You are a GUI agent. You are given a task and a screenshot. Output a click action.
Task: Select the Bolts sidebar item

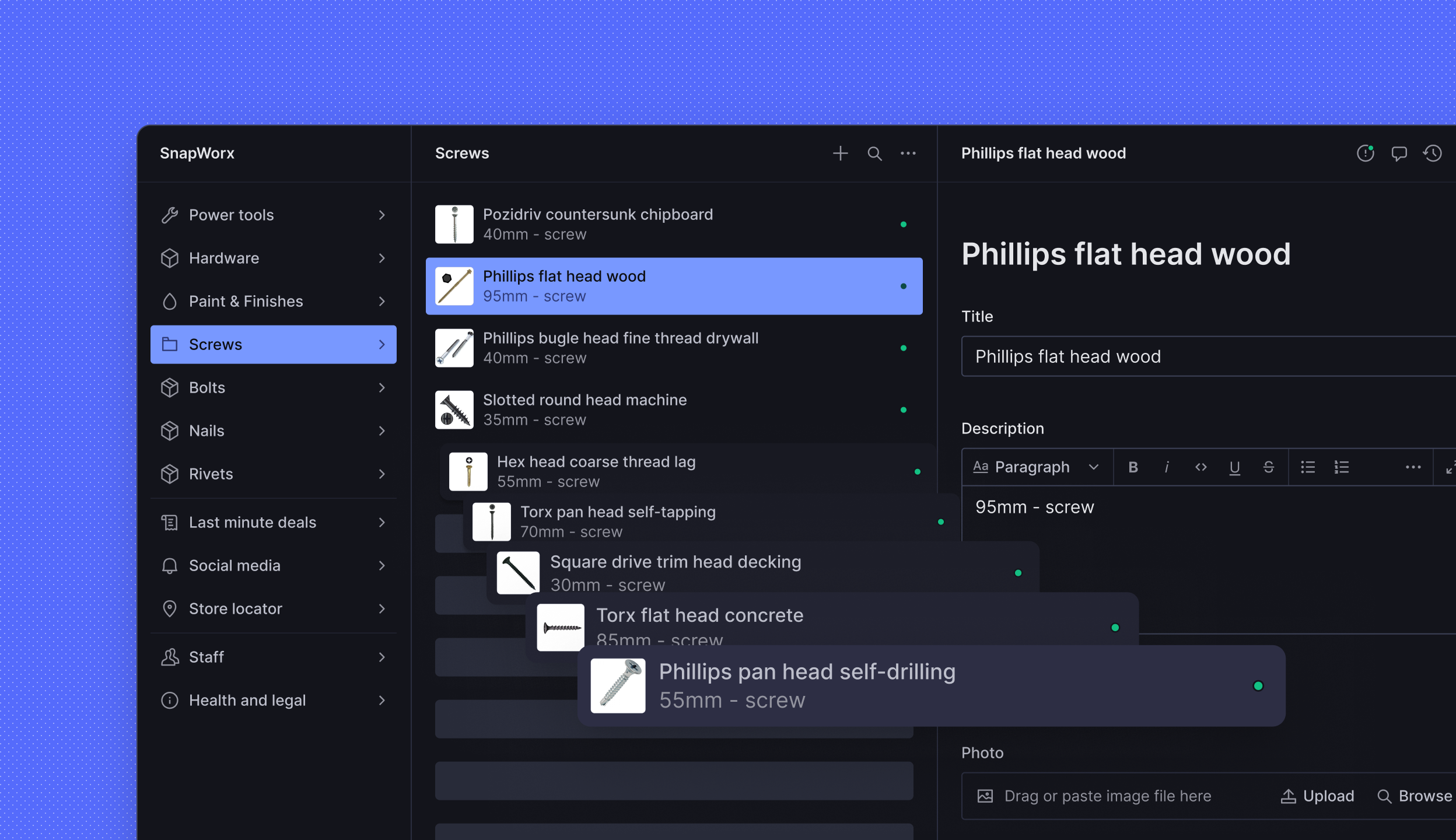[273, 388]
